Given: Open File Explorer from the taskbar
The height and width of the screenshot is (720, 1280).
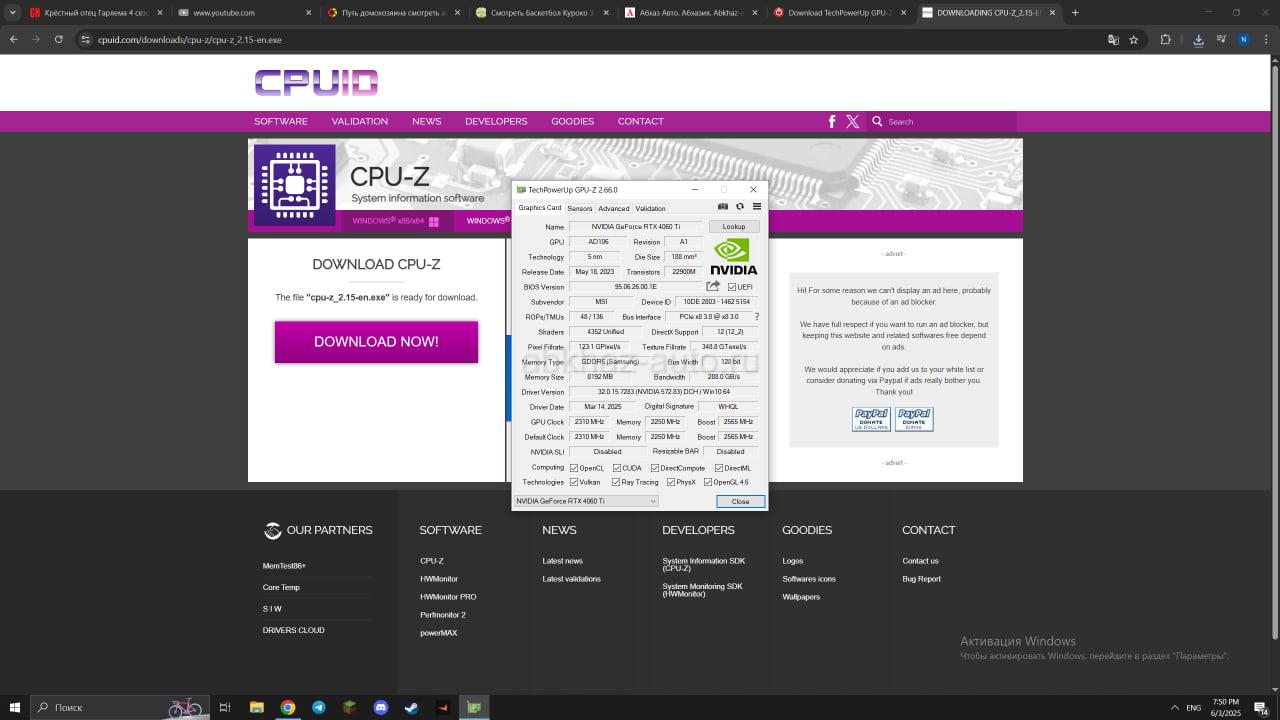Looking at the screenshot, I should point(256,707).
